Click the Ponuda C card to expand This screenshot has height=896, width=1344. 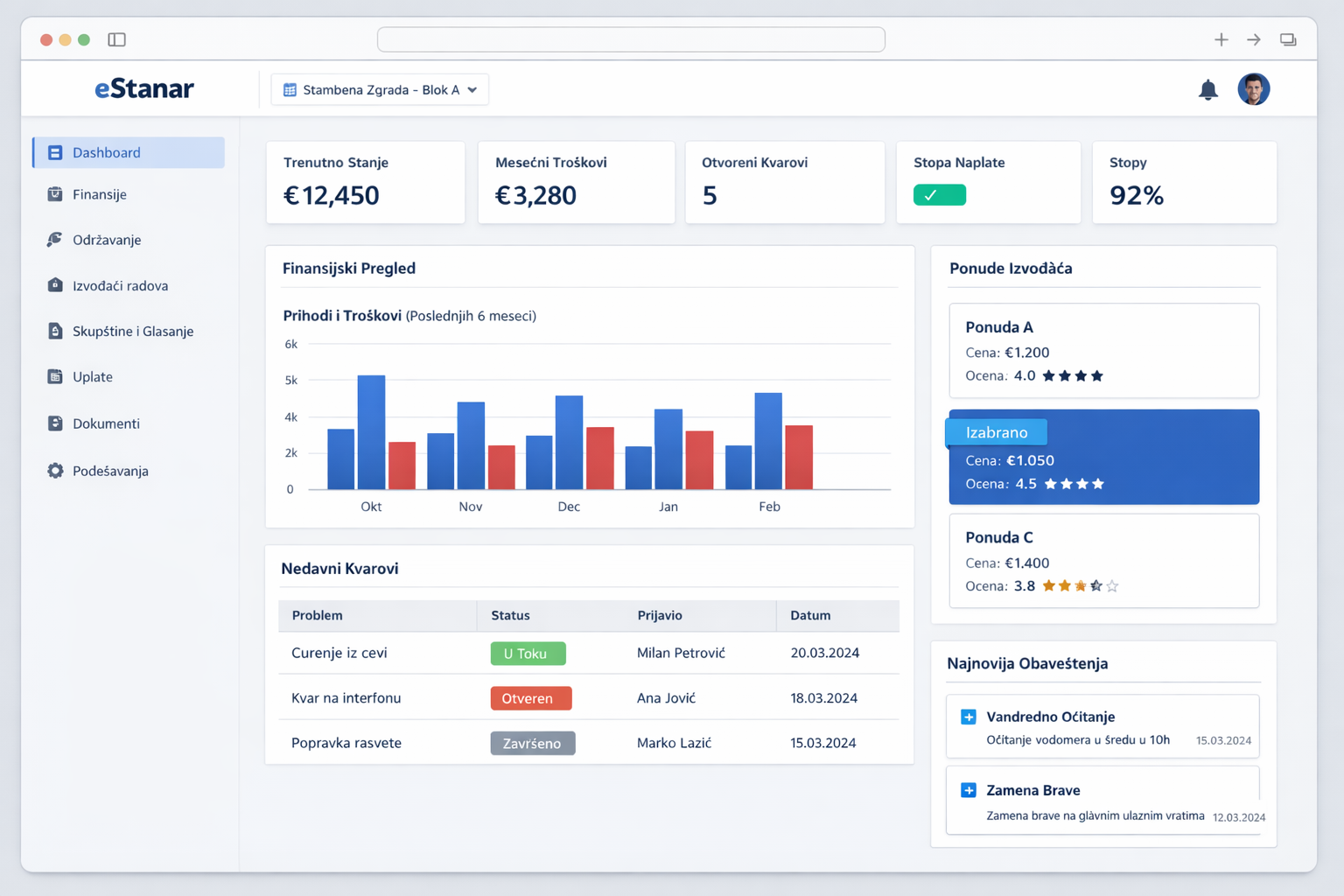pyautogui.click(x=1103, y=560)
